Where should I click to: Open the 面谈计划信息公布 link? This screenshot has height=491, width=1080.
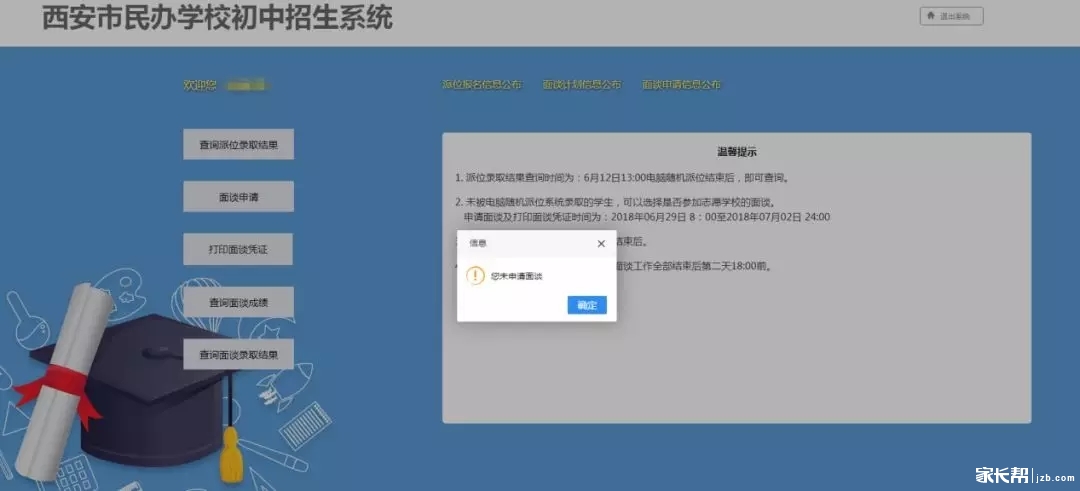[581, 85]
